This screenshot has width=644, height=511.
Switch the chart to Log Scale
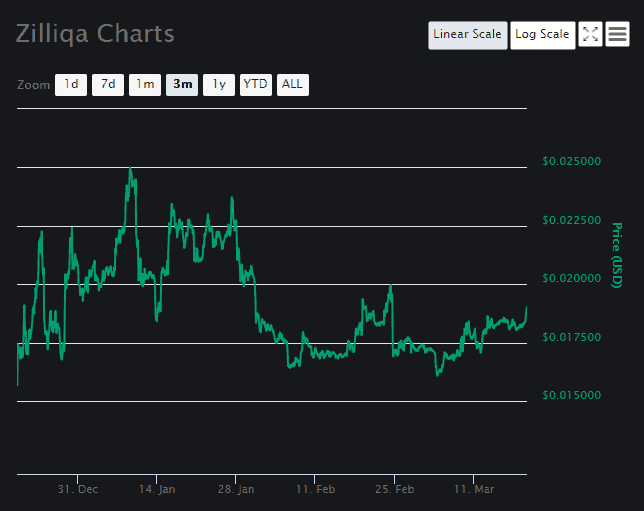543,35
